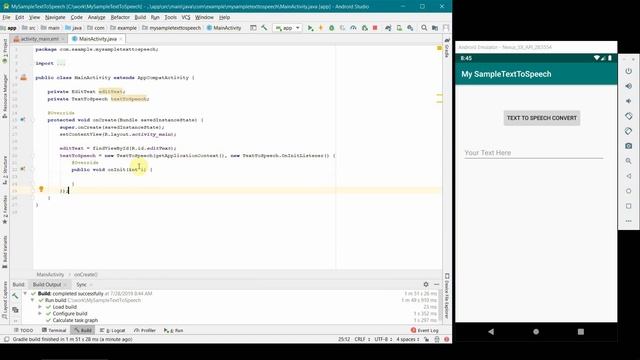
Task: Lower the emulator volume with the speaker-down icon
Action: pos(629,101)
